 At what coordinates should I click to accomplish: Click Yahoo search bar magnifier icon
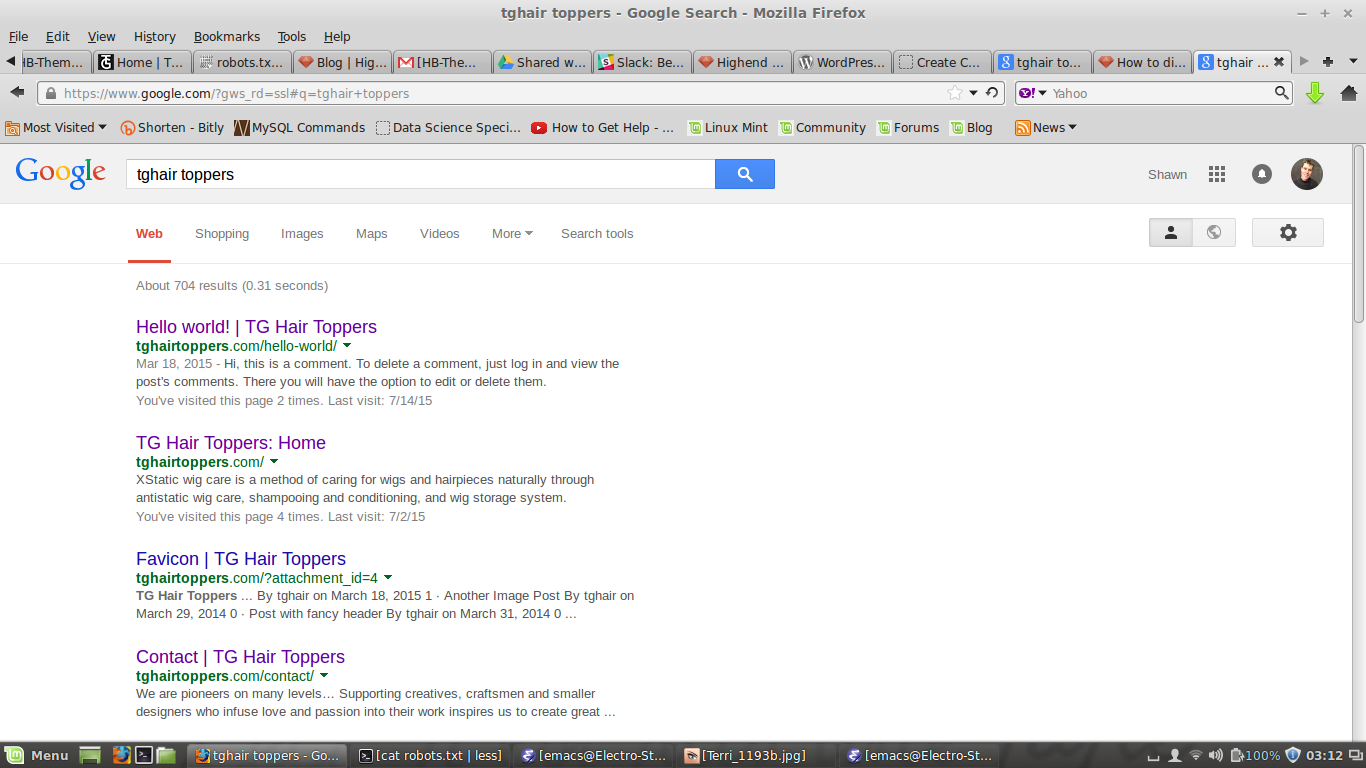[1281, 93]
